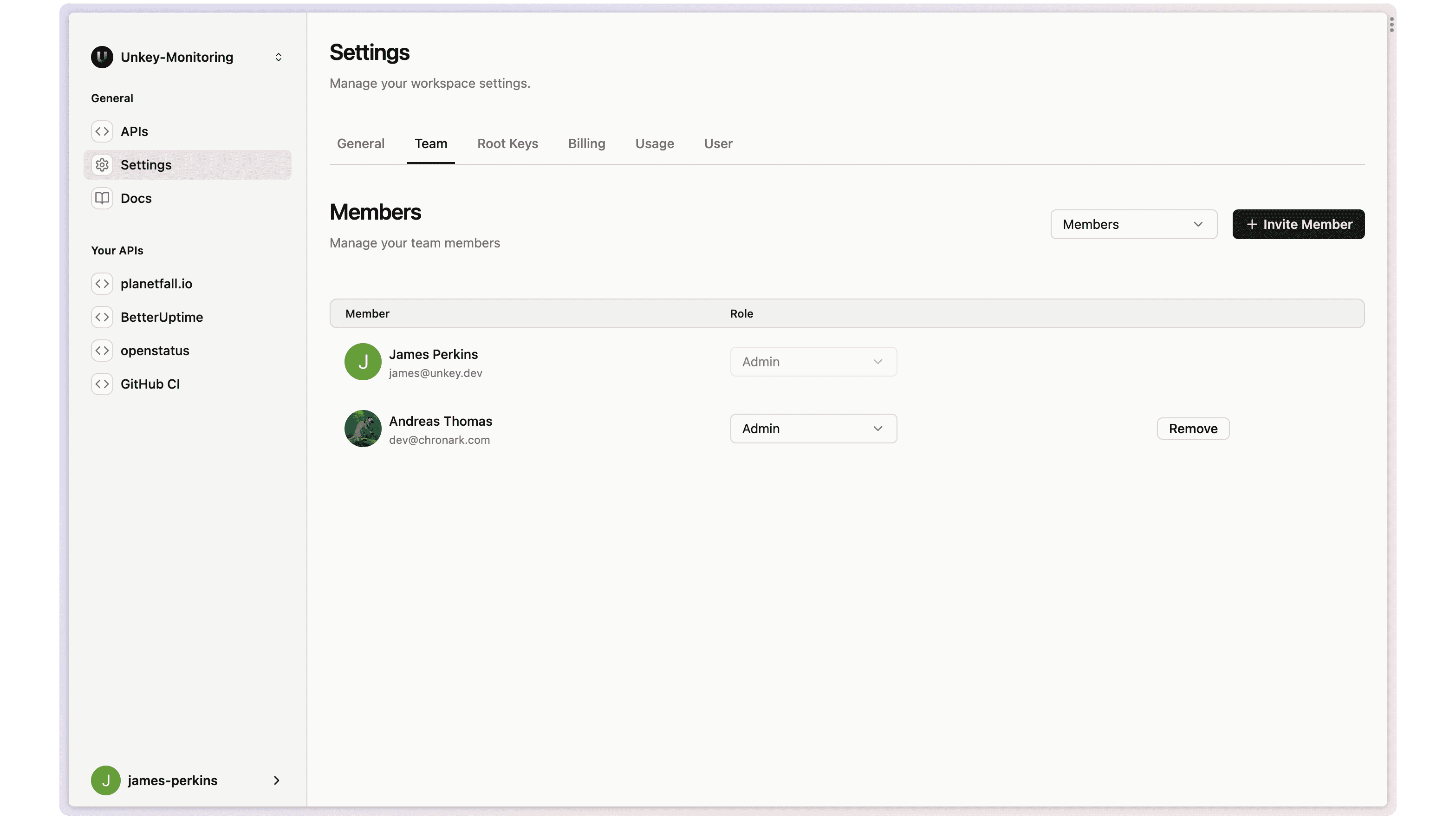Expand the James Perkins role dropdown
This screenshot has height=819, width=1456.
(x=813, y=361)
